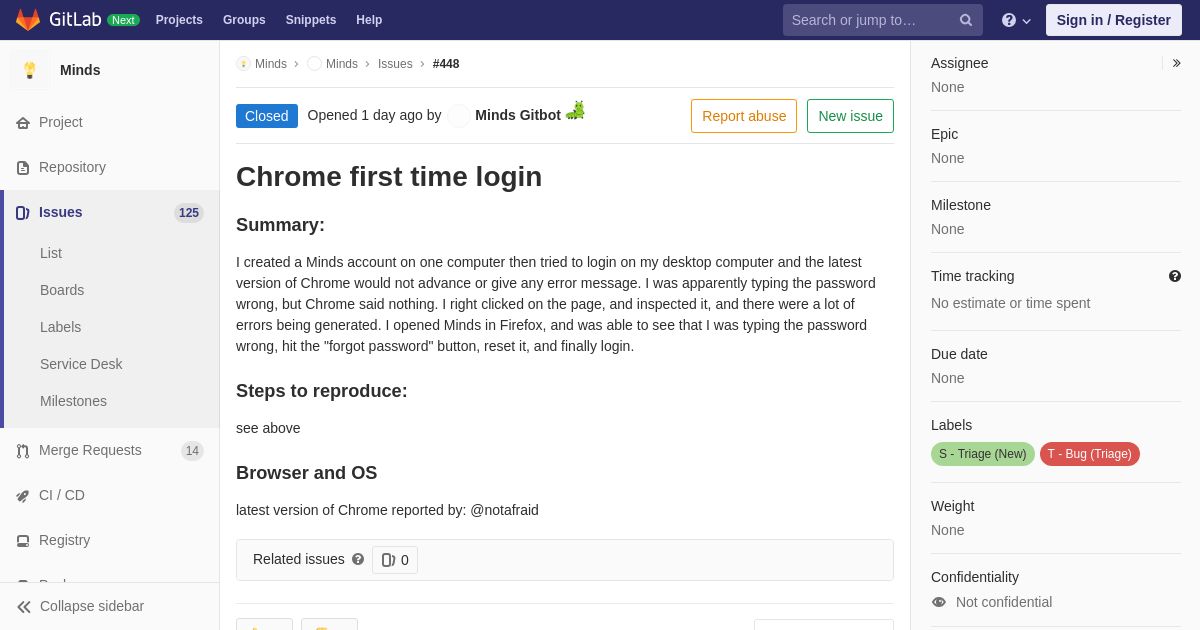Open the Snippets menu item
Viewport: 1200px width, 630px height.
(x=311, y=20)
